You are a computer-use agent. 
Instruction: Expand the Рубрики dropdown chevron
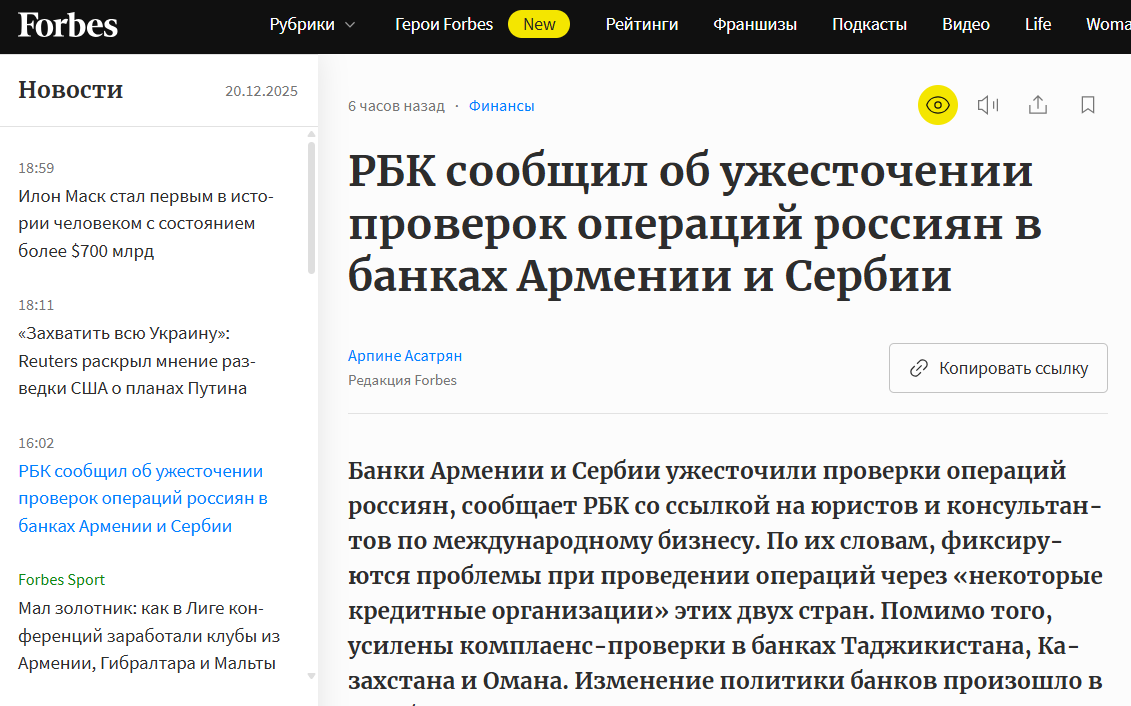(x=351, y=25)
